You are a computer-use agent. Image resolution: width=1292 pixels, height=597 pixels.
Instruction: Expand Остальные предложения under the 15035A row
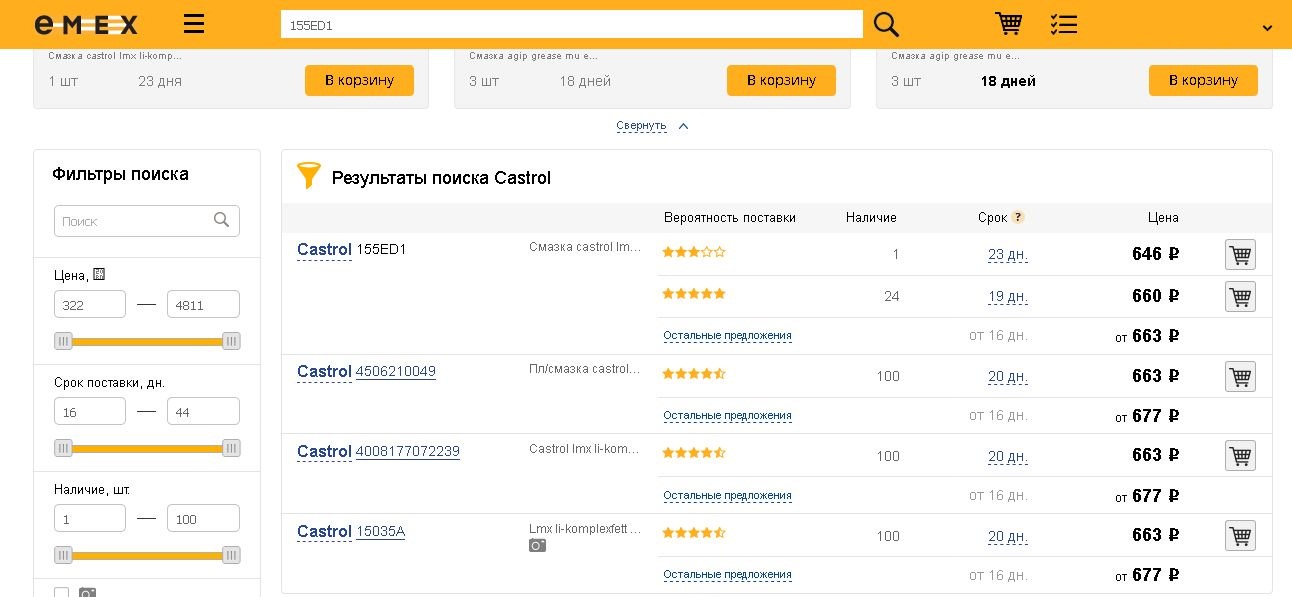(x=727, y=575)
